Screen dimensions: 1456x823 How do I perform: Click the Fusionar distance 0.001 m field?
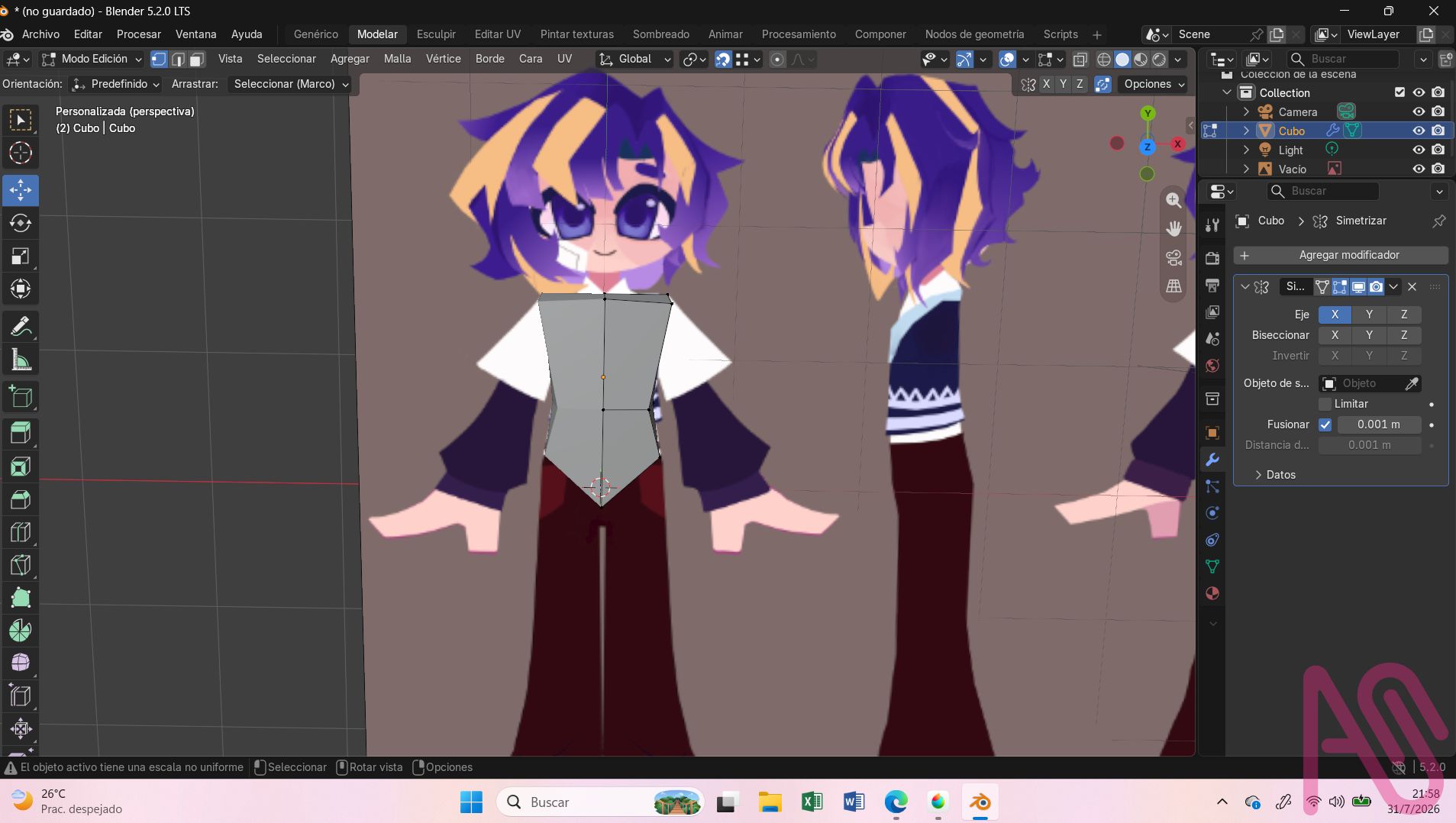coord(1378,424)
